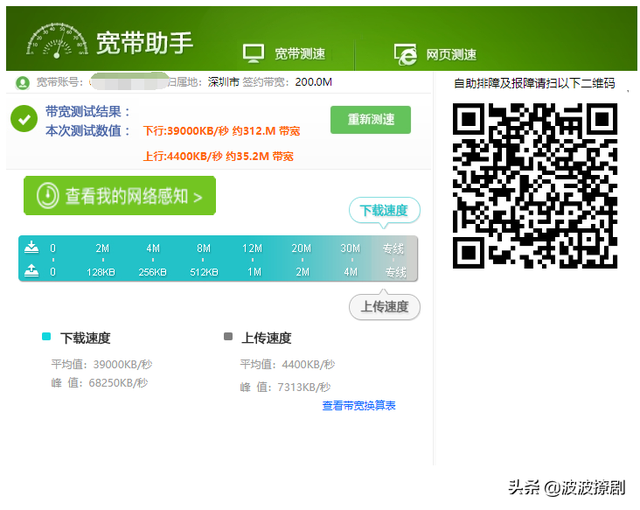Image resolution: width=640 pixels, height=510 pixels.
Task: Click the 深圳市 location text
Action: (x=223, y=82)
